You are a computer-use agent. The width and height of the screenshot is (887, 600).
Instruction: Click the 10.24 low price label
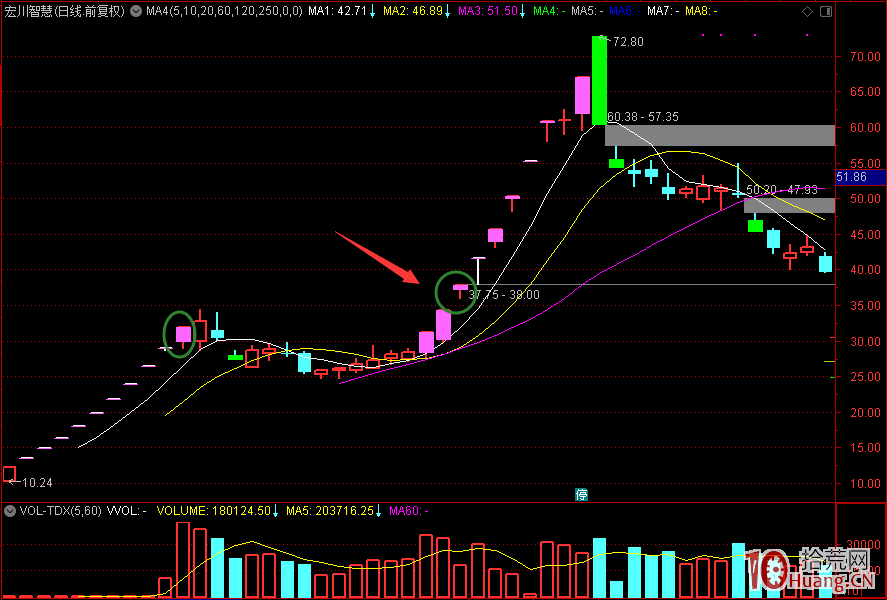pyautogui.click(x=37, y=483)
